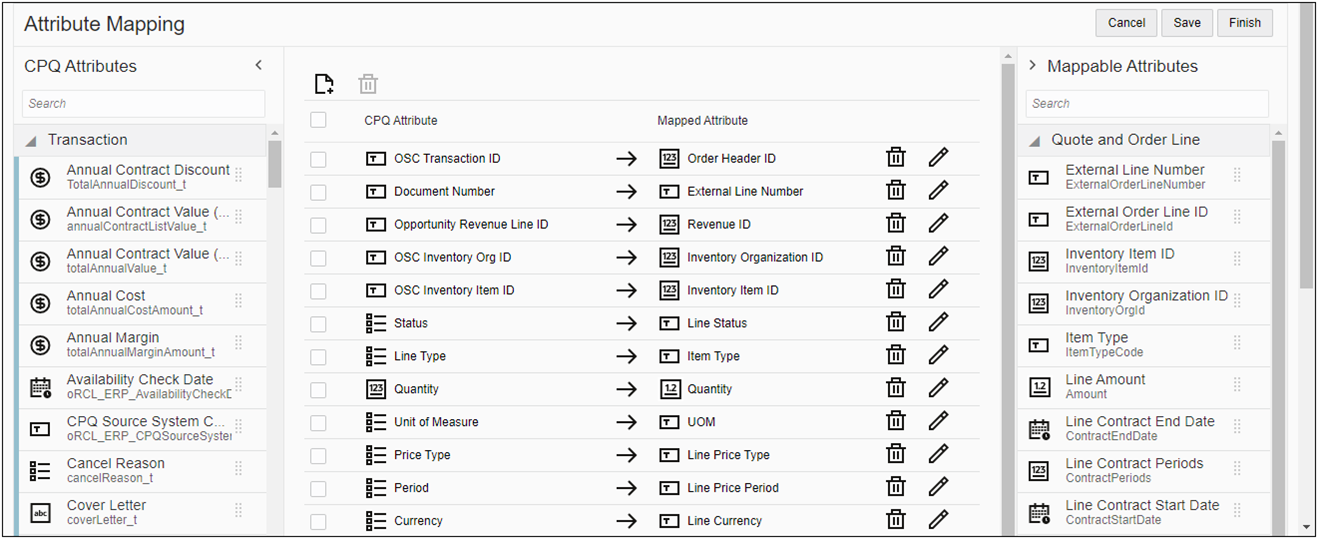Collapse the Quote and Order Line group
1318x539 pixels.
pyautogui.click(x=1034, y=140)
